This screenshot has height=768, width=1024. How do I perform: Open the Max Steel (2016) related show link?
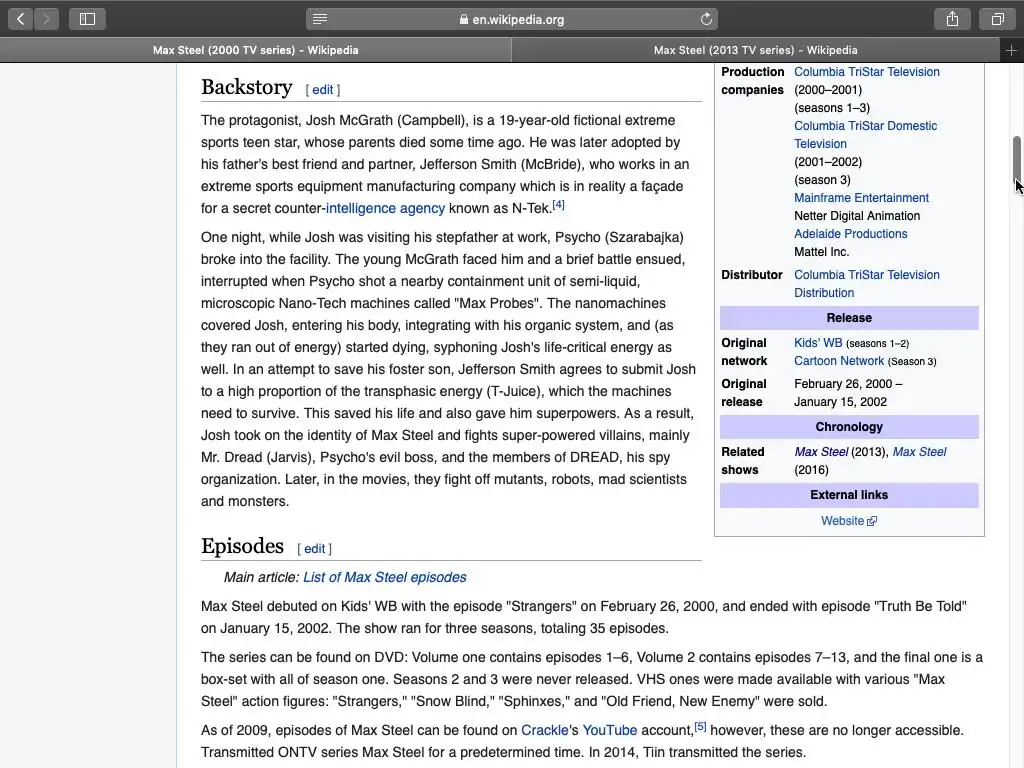pos(919,452)
